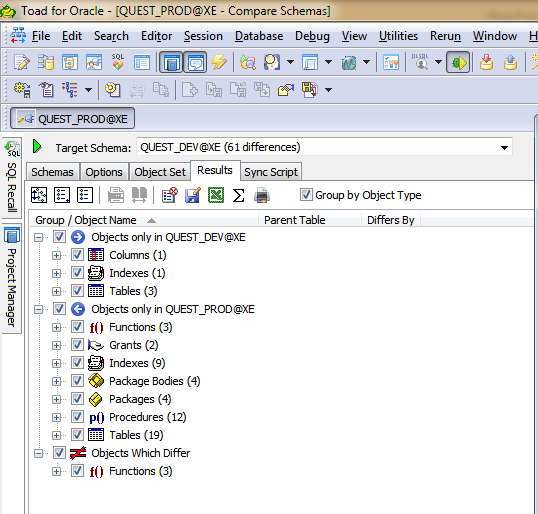Click the Parent Table column header

(309, 220)
